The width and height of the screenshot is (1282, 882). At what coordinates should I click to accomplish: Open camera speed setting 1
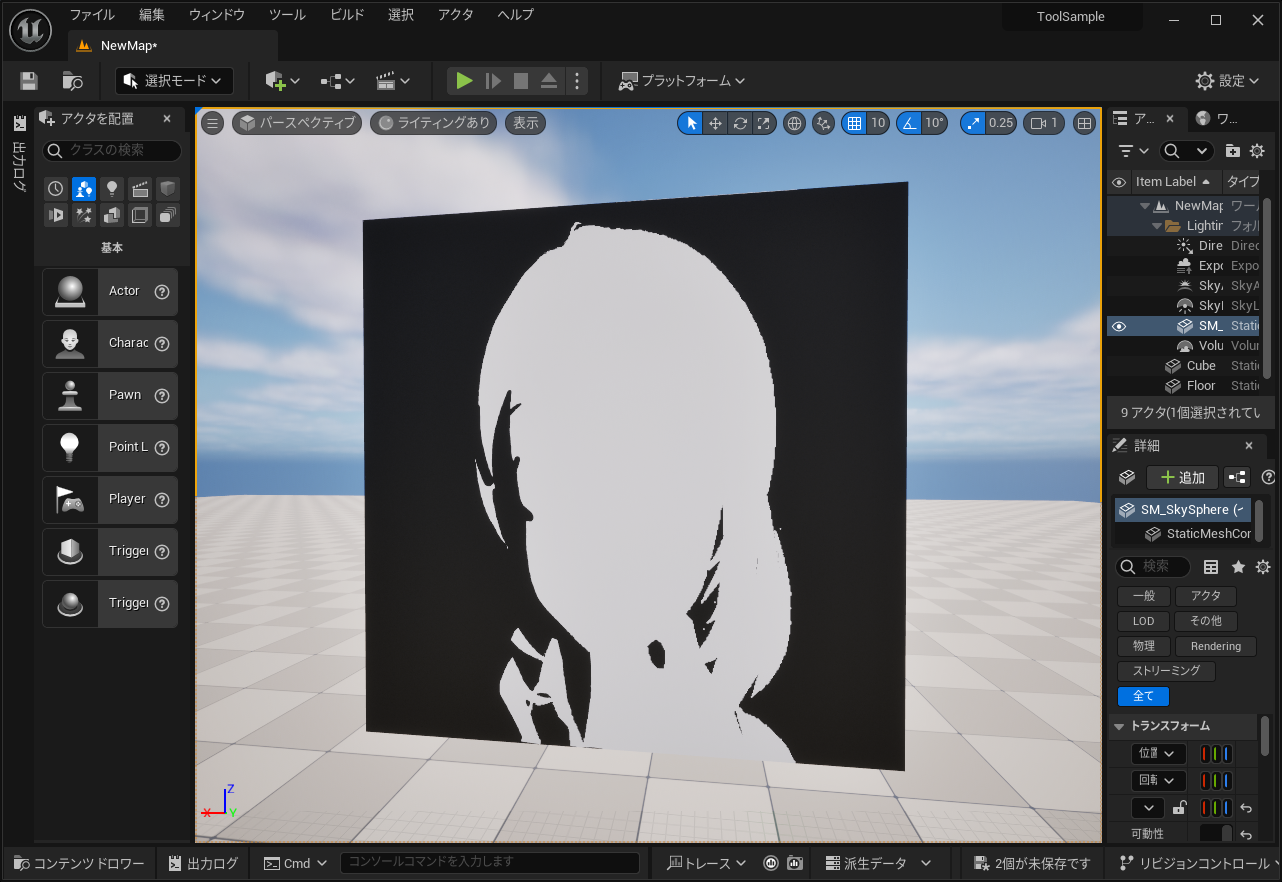pyautogui.click(x=1044, y=123)
